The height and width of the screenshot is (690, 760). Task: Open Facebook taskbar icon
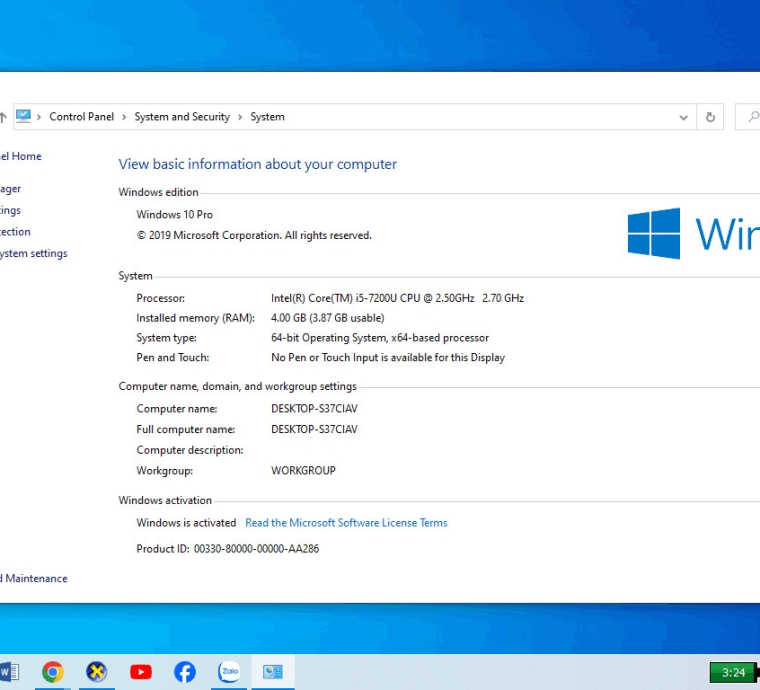pyautogui.click(x=185, y=672)
